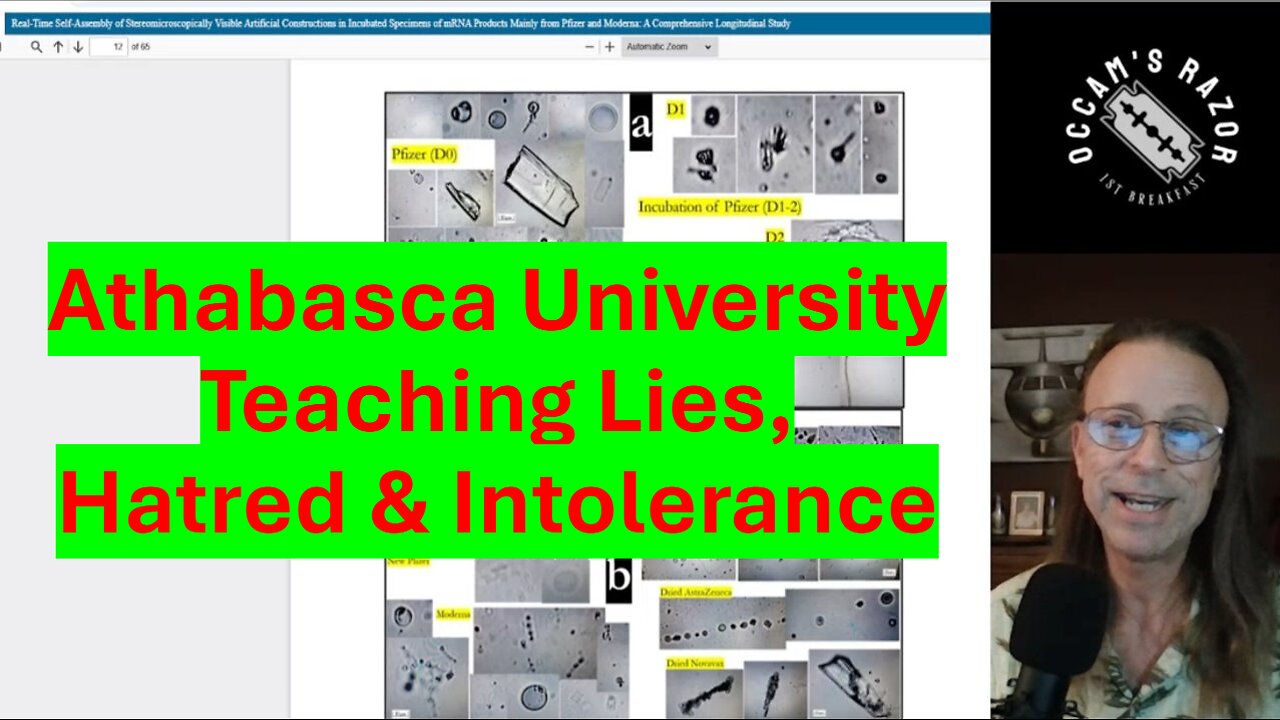Click the 'of 65' page count text
This screenshot has width=1280, height=720.
pos(141,47)
